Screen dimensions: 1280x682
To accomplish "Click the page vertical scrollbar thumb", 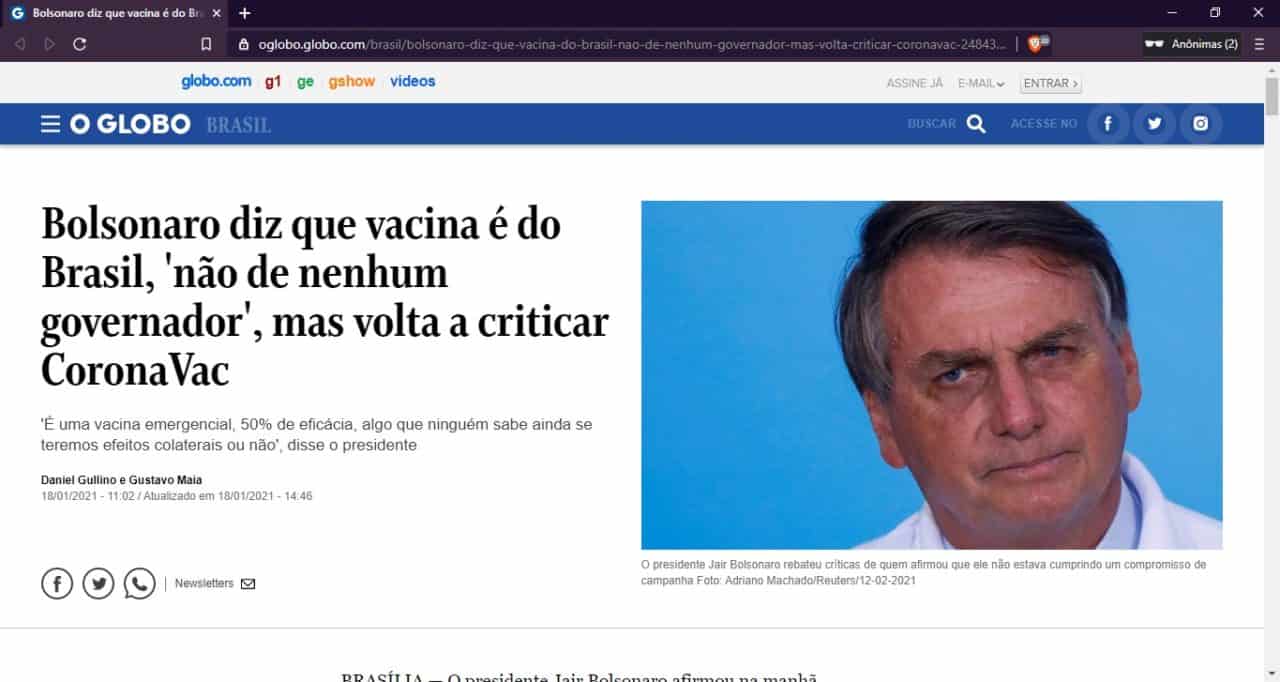I will pyautogui.click(x=1272, y=97).
